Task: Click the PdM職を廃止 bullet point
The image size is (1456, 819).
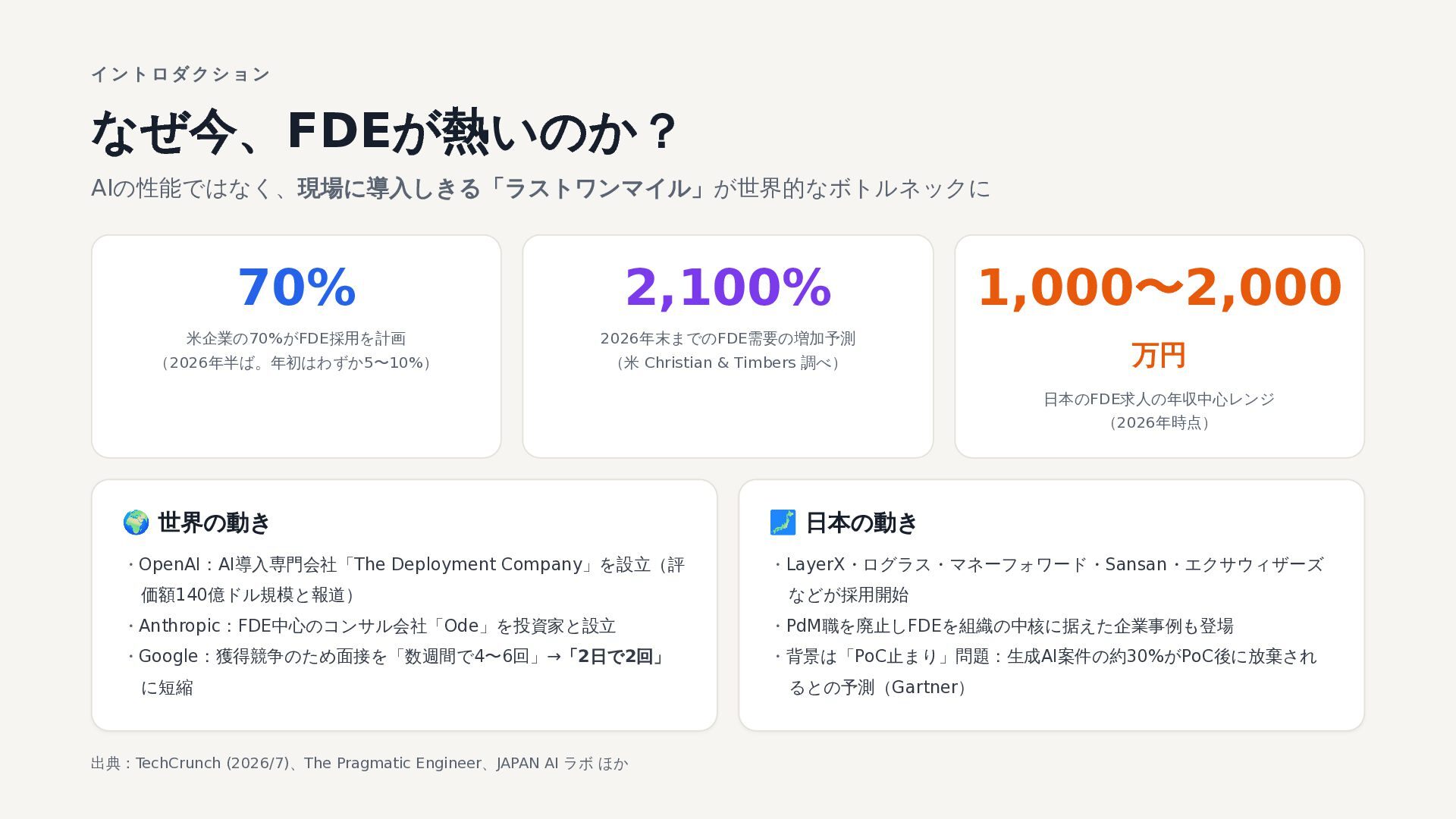Action: click(1003, 626)
